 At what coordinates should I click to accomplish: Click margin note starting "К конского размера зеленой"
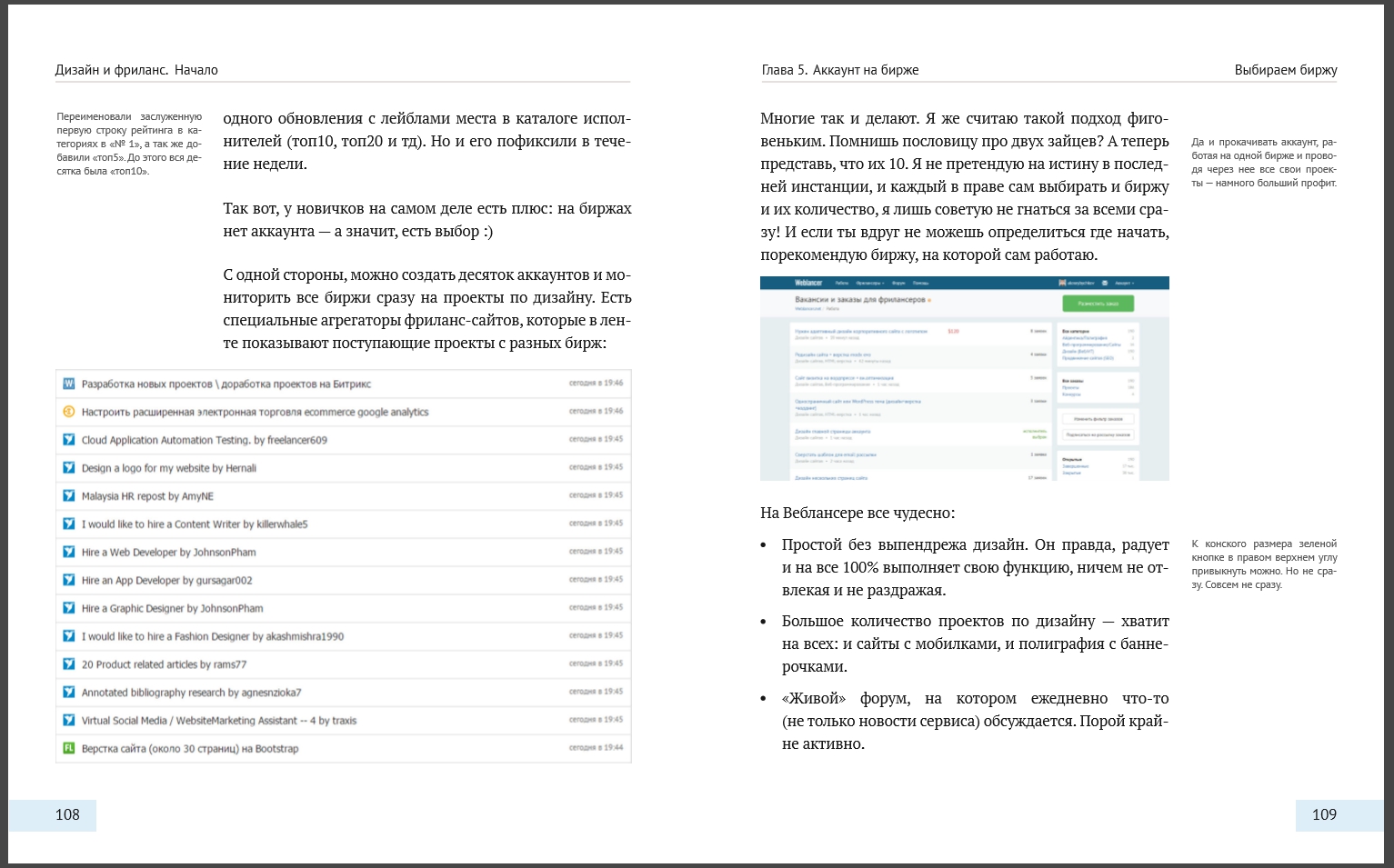coord(1264,564)
